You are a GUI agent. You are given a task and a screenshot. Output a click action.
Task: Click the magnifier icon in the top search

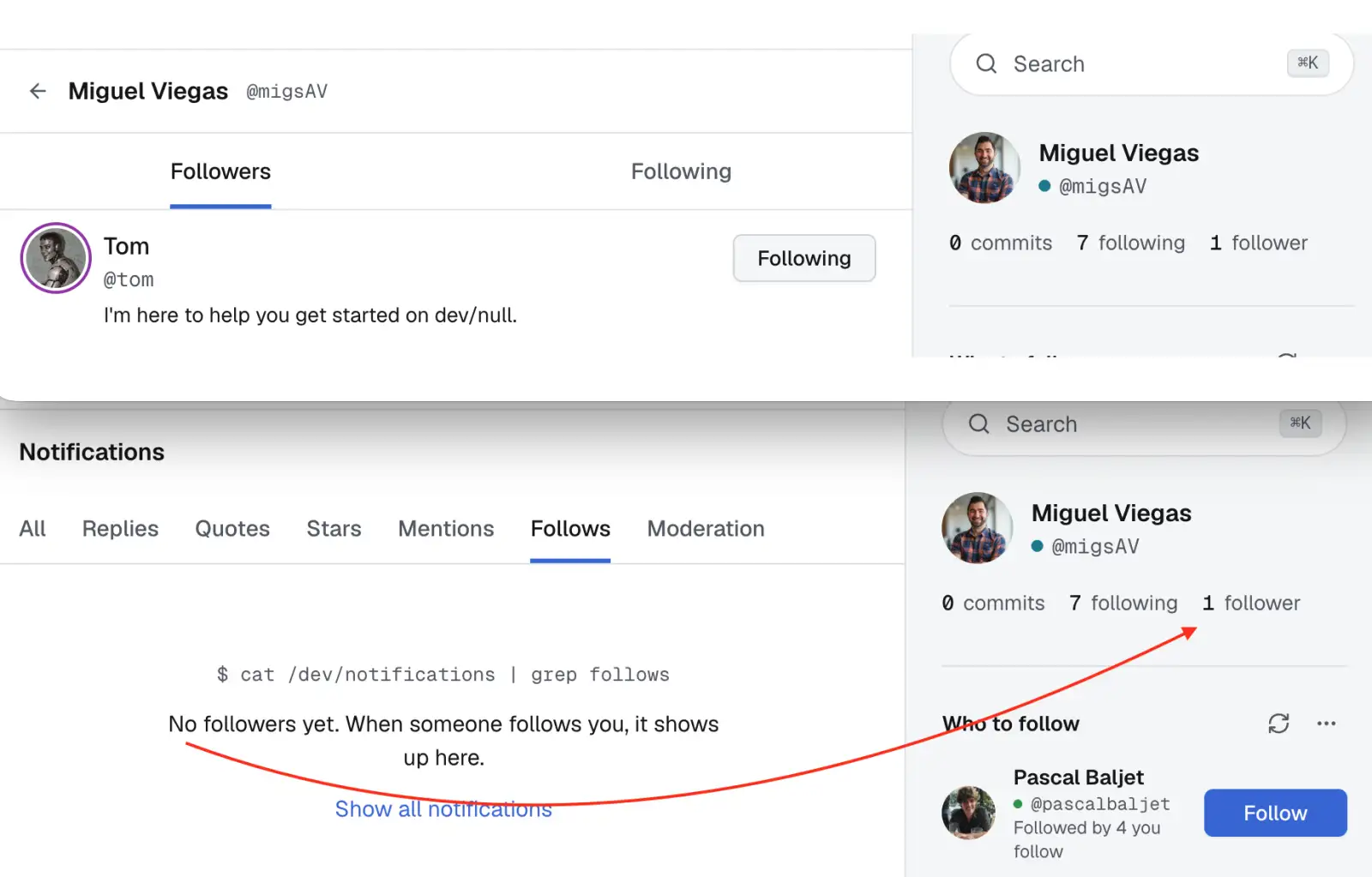[986, 63]
